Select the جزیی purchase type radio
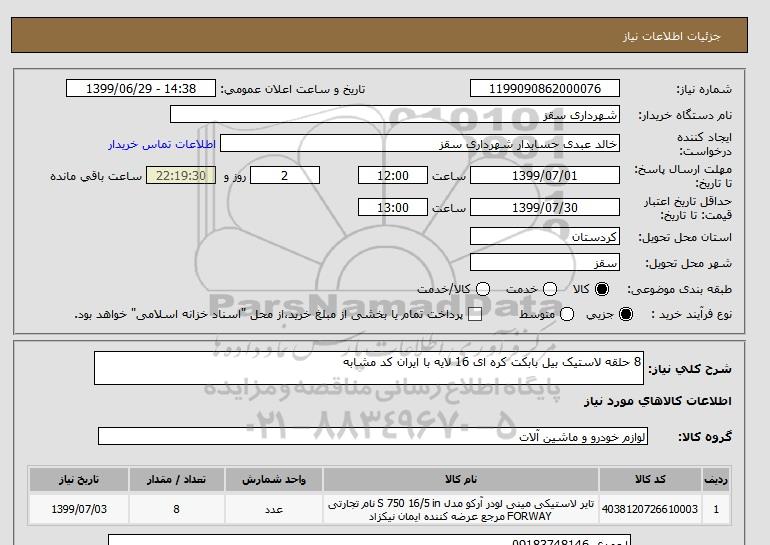The height and width of the screenshot is (545, 770). [626, 314]
